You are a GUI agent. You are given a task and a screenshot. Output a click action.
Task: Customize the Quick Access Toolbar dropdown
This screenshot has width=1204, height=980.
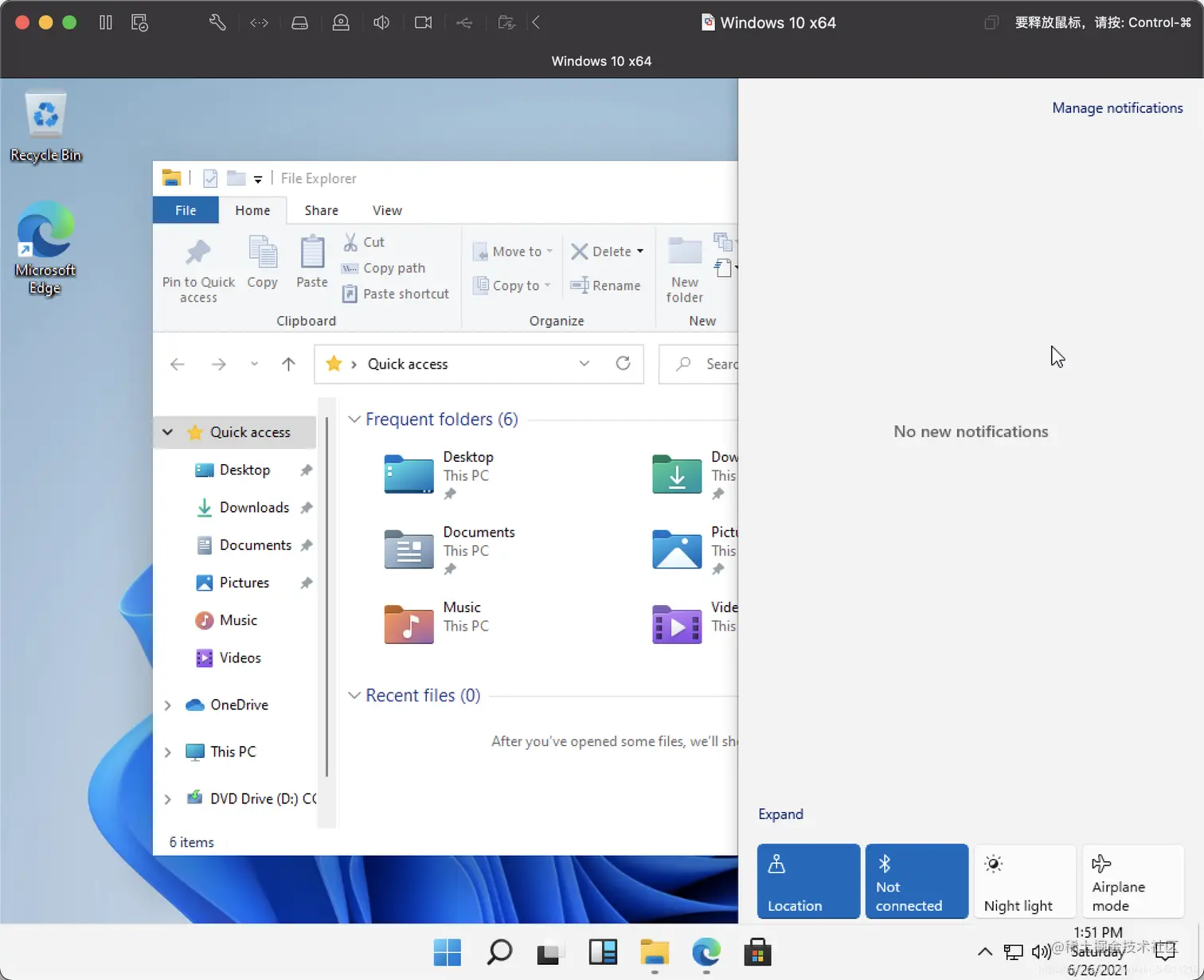(258, 179)
